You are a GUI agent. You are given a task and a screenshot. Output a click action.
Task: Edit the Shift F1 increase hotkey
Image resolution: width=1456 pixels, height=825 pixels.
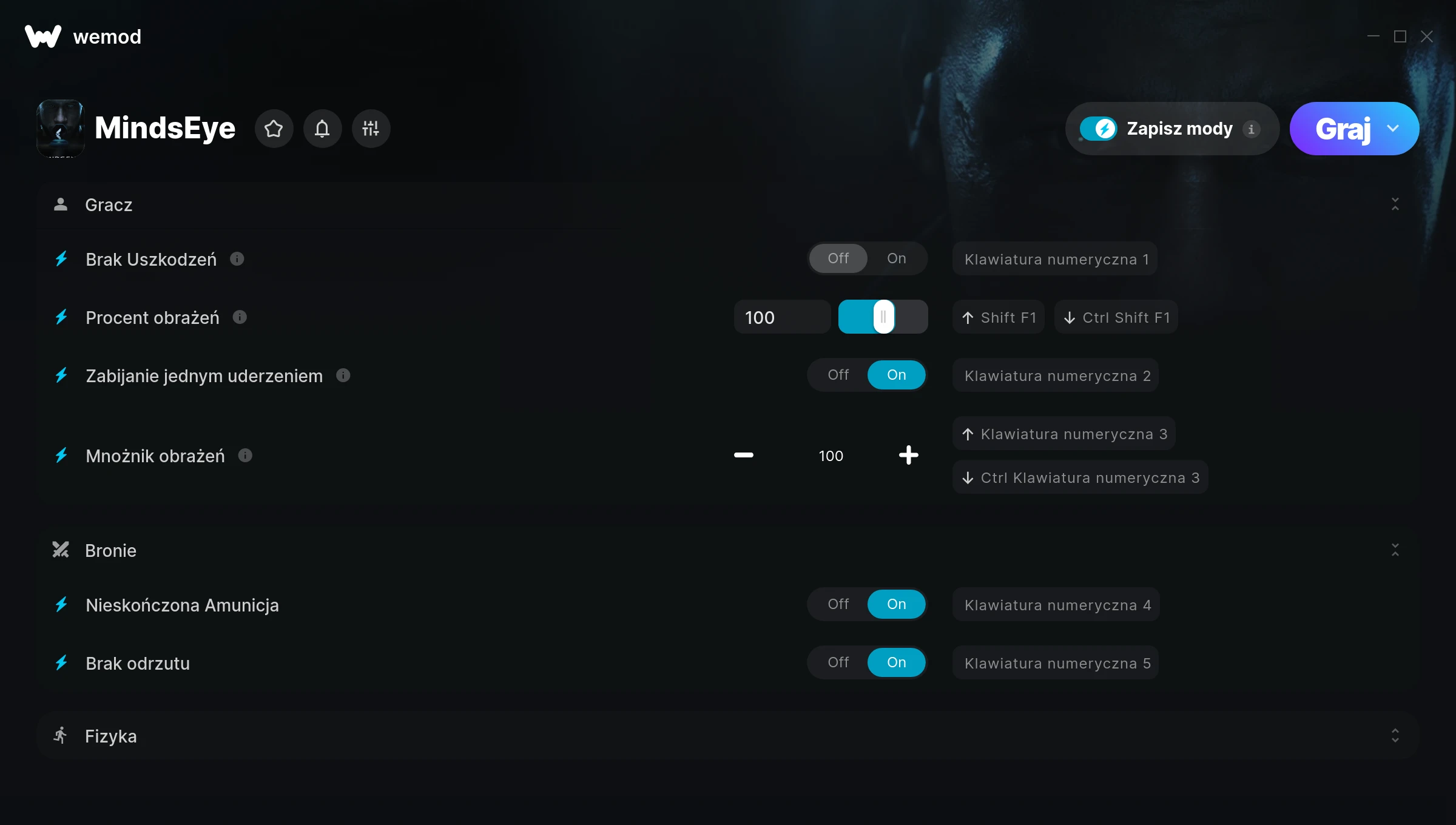coord(999,317)
